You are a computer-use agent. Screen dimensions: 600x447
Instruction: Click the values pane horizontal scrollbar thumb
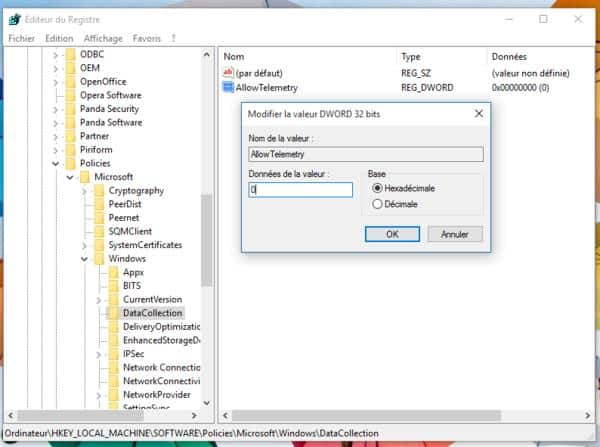click(366, 415)
